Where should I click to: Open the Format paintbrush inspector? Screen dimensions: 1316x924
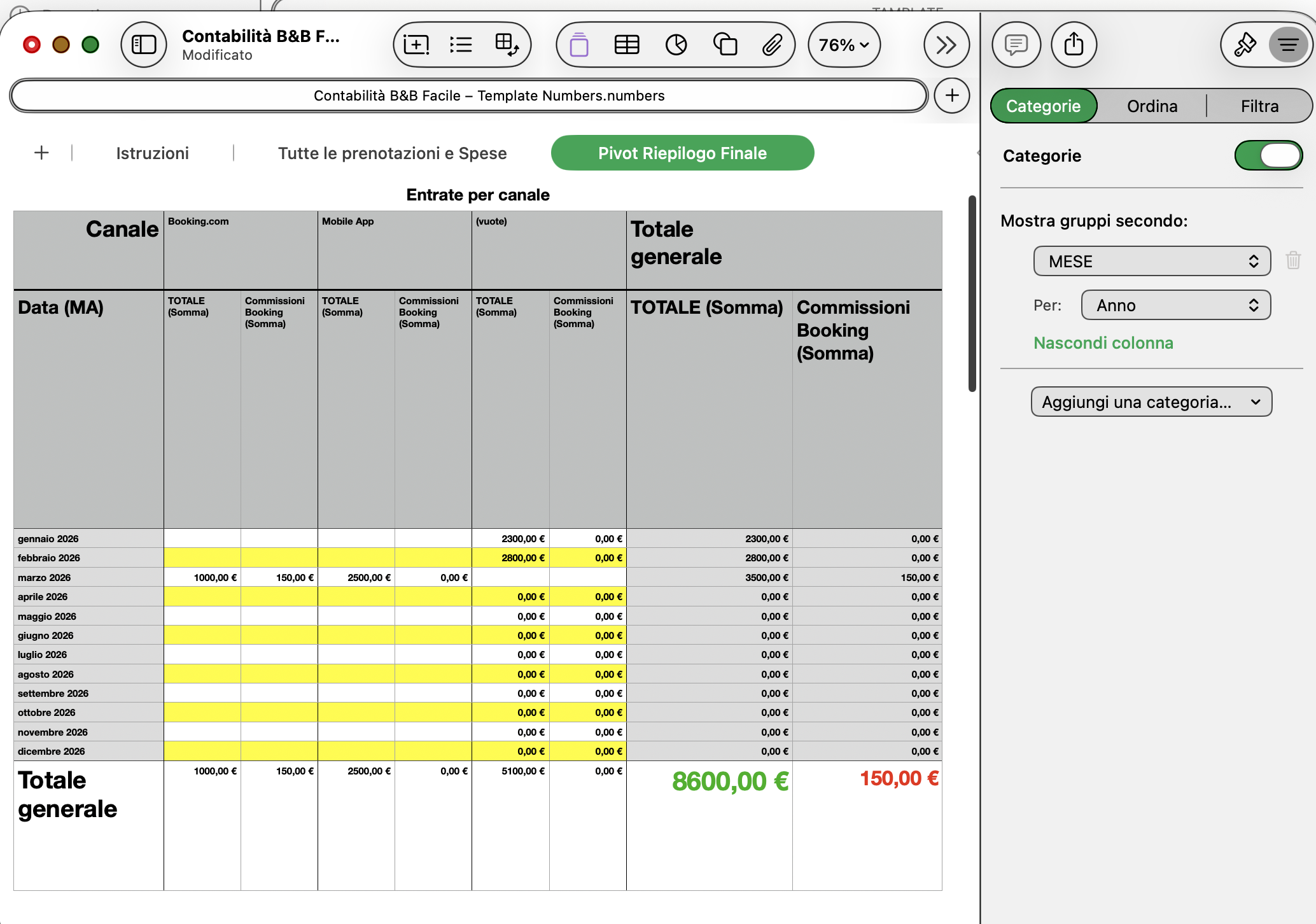(x=1245, y=45)
